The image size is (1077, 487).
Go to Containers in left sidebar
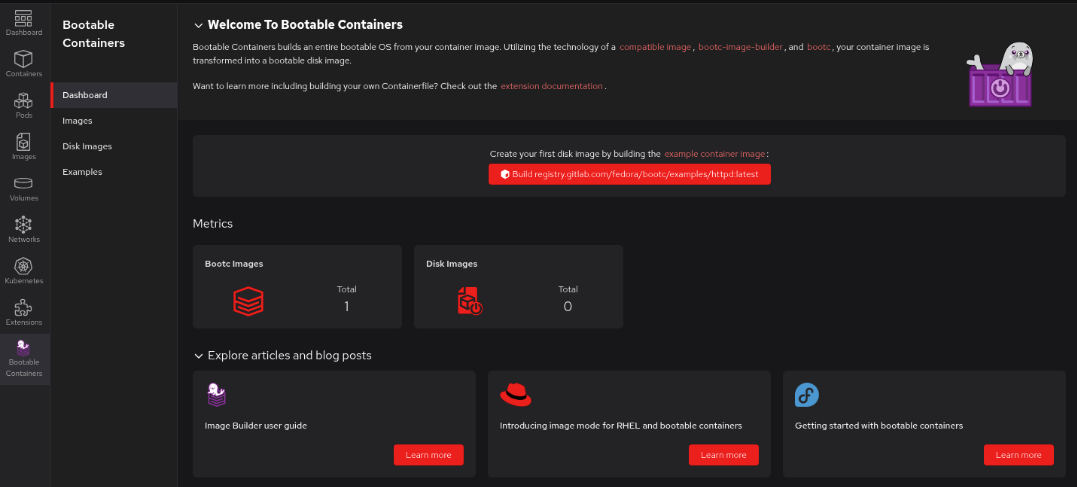pyautogui.click(x=23, y=60)
